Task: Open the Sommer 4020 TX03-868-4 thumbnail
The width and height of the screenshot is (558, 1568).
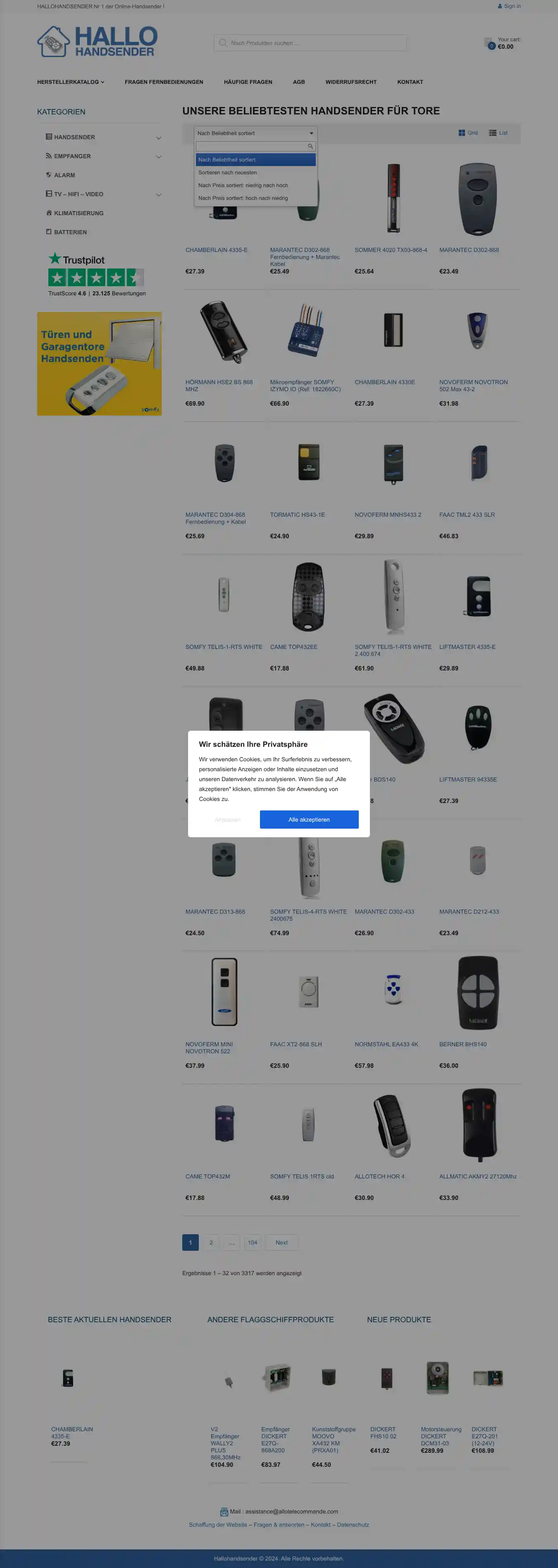Action: (x=393, y=198)
